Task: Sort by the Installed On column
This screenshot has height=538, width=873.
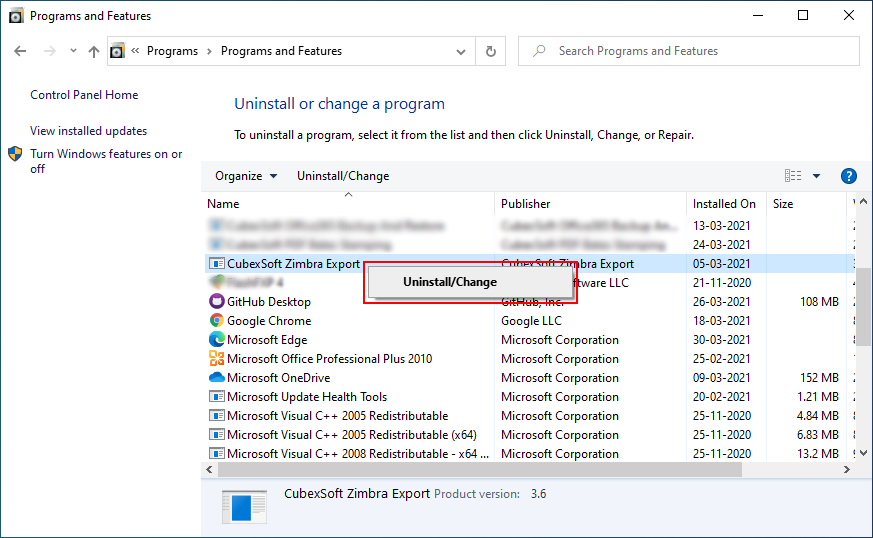Action: [726, 204]
